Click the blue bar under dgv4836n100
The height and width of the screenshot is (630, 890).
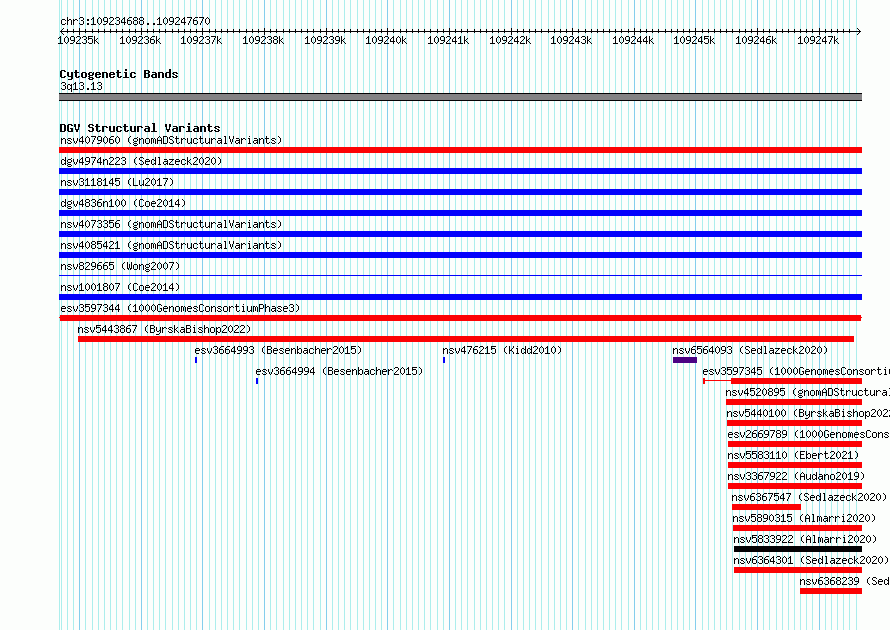click(x=460, y=213)
